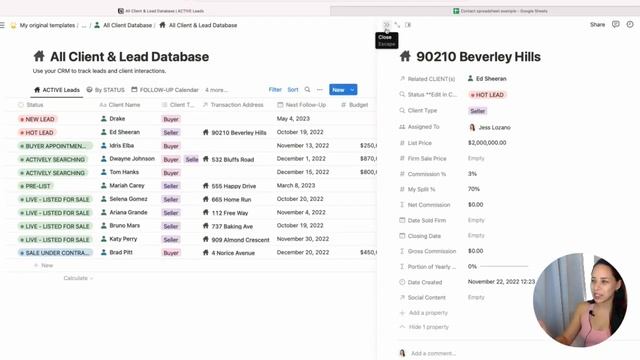Click Sort in database toolbar
The image size is (640, 360).
coord(293,89)
